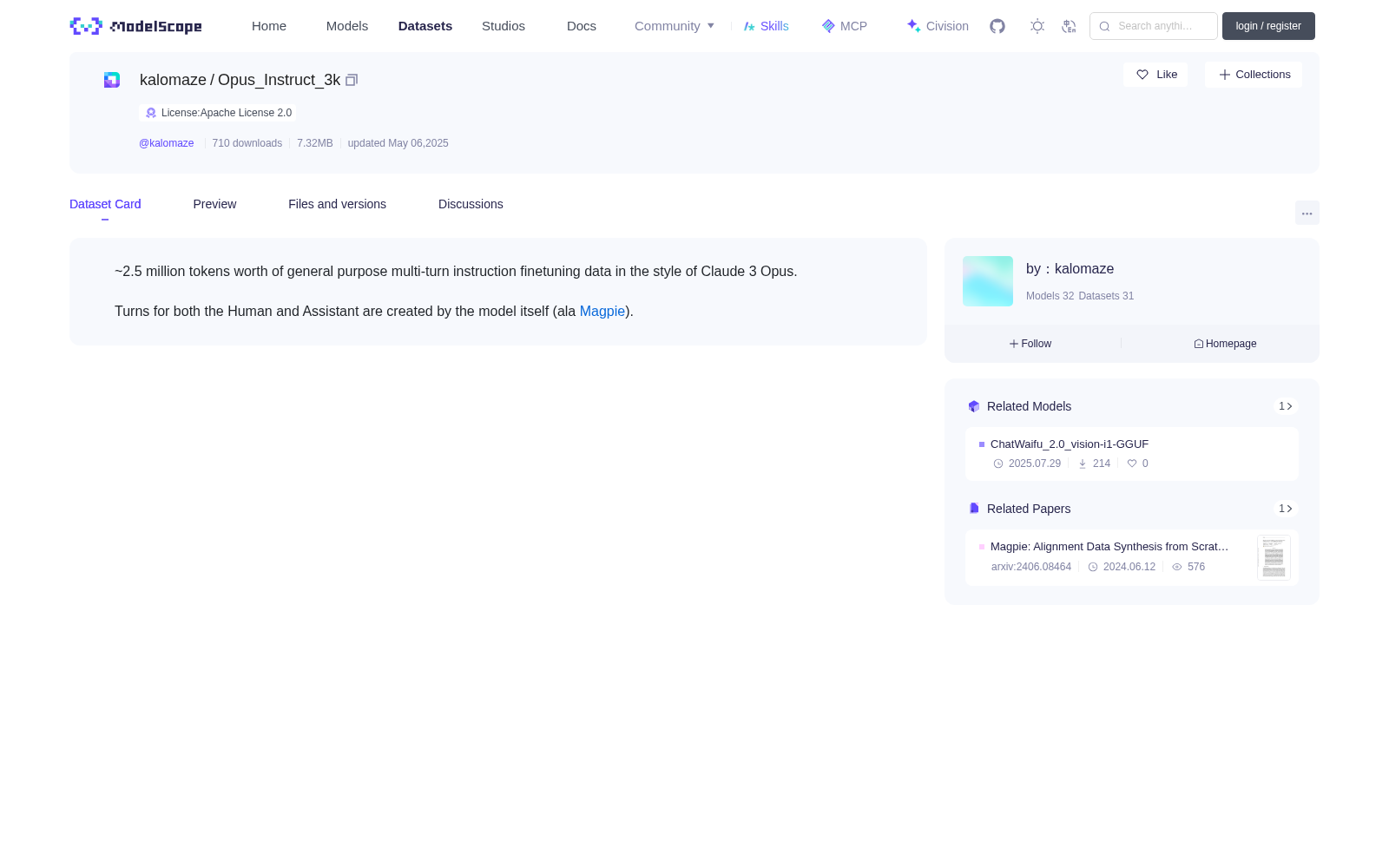The height and width of the screenshot is (868, 1389).
Task: Copy the dataset name with copy icon
Action: [352, 80]
